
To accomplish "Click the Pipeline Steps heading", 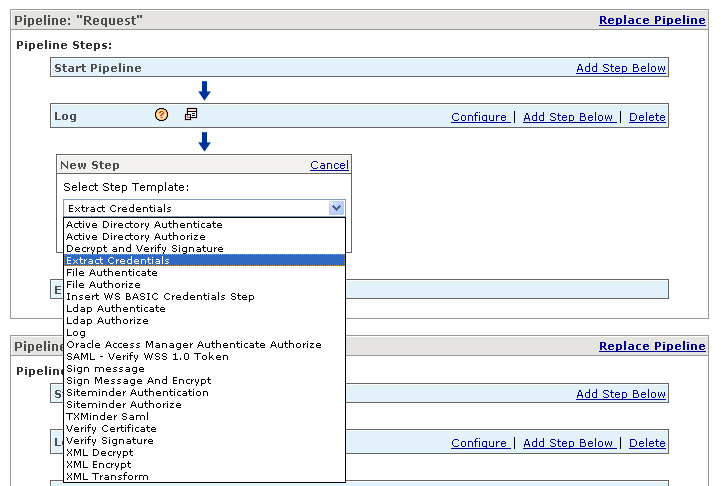I will [64, 45].
